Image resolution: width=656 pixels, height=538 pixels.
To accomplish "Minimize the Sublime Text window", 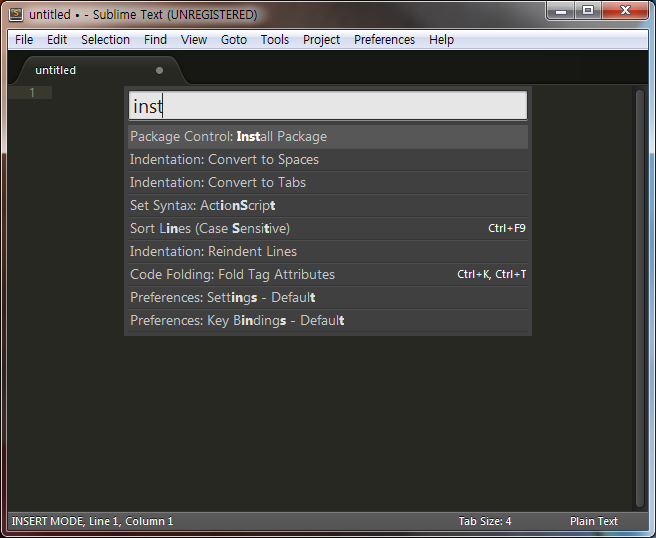I will pyautogui.click(x=561, y=10).
